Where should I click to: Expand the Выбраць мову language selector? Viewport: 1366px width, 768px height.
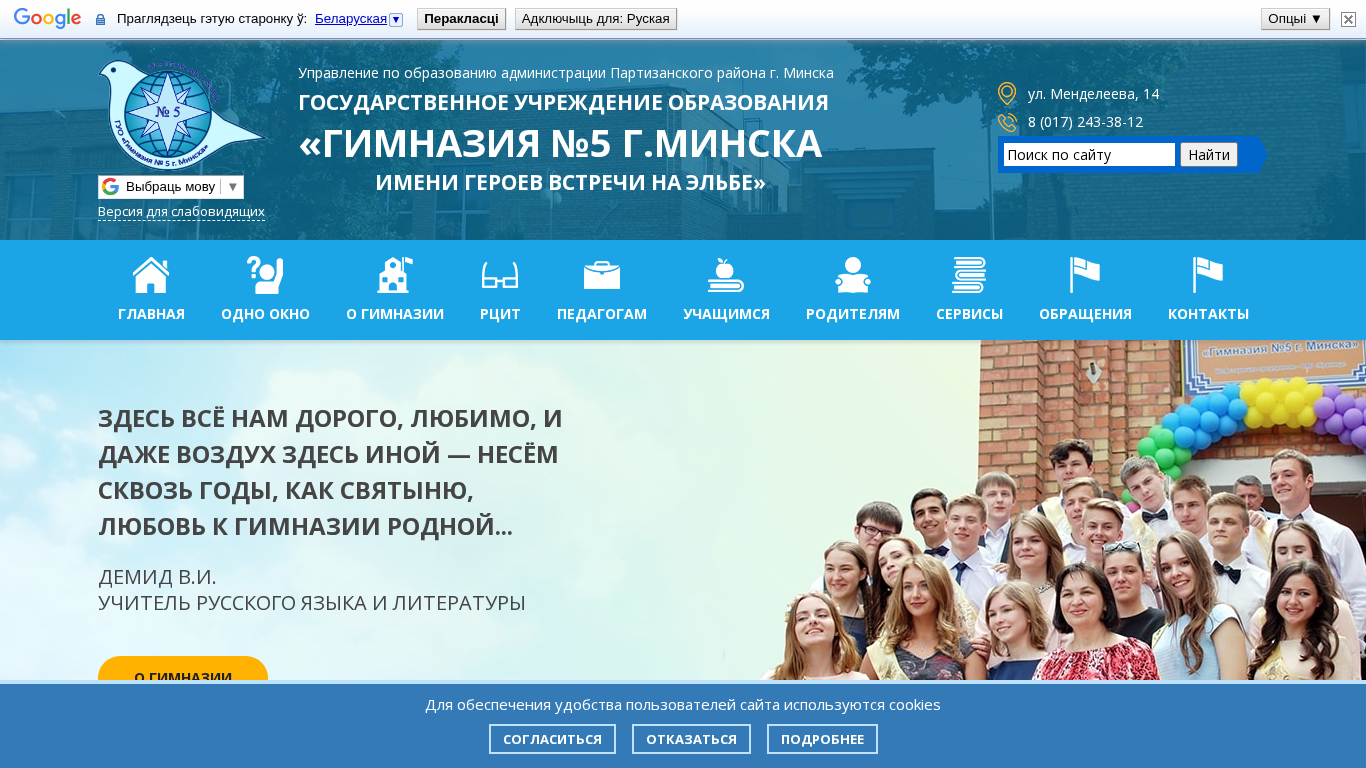171,187
